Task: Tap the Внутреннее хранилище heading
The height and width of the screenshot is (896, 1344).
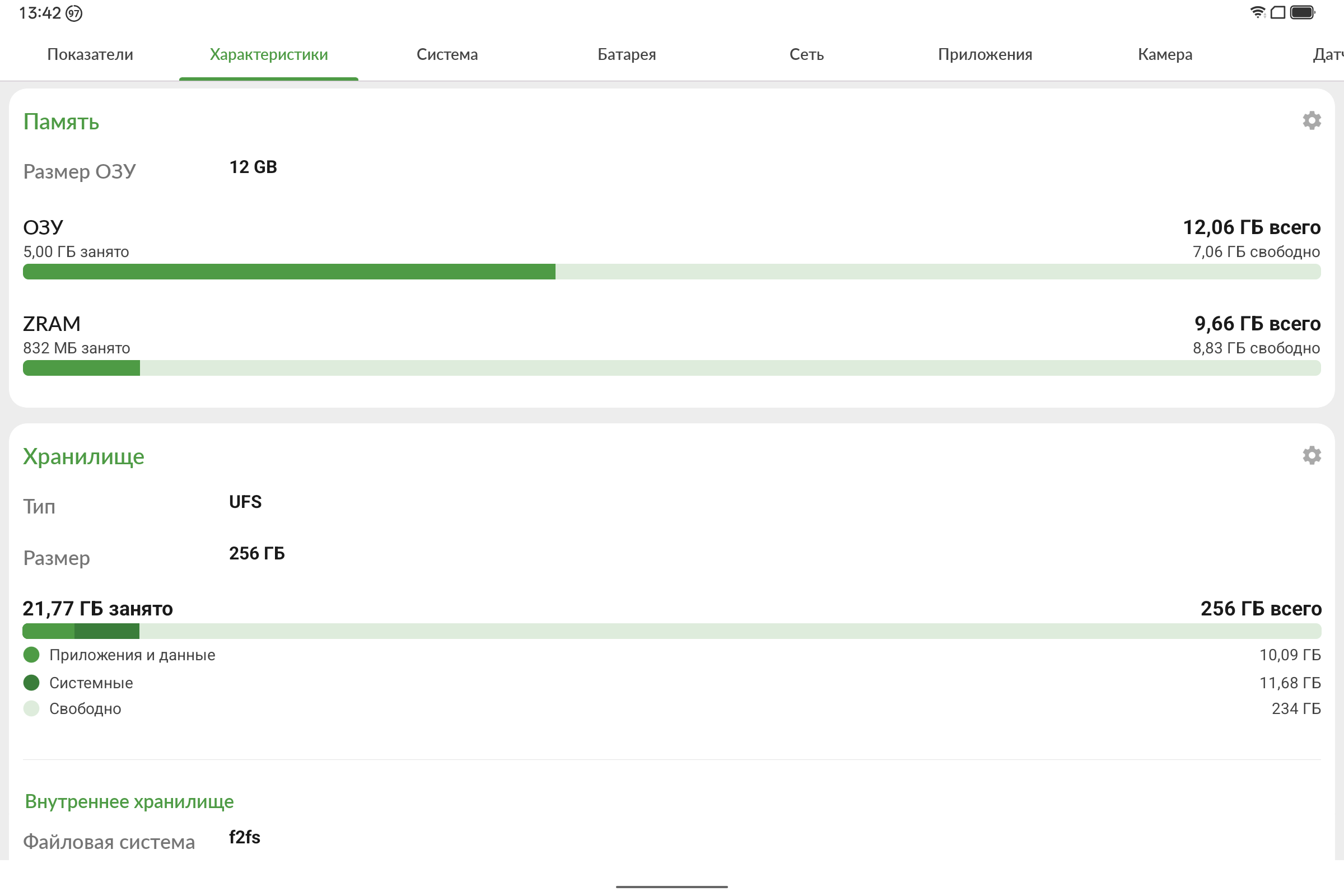Action: tap(129, 801)
